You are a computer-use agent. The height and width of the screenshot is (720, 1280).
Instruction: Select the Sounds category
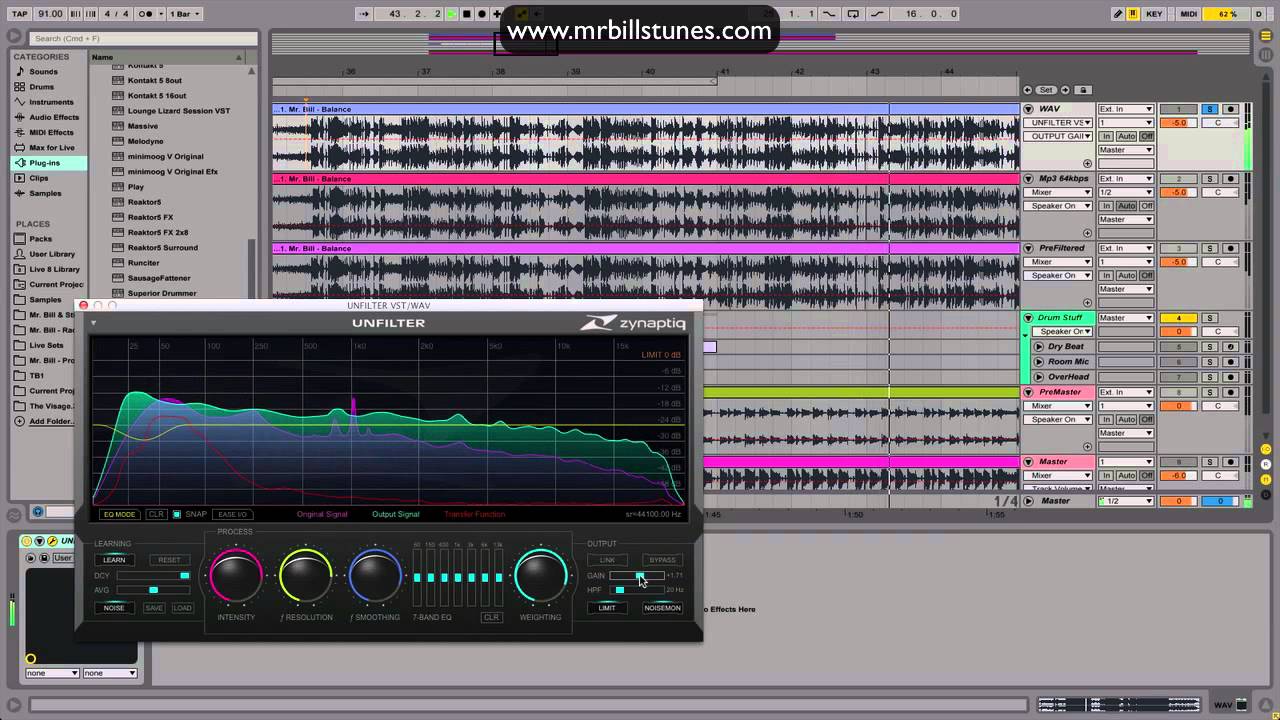click(43, 72)
